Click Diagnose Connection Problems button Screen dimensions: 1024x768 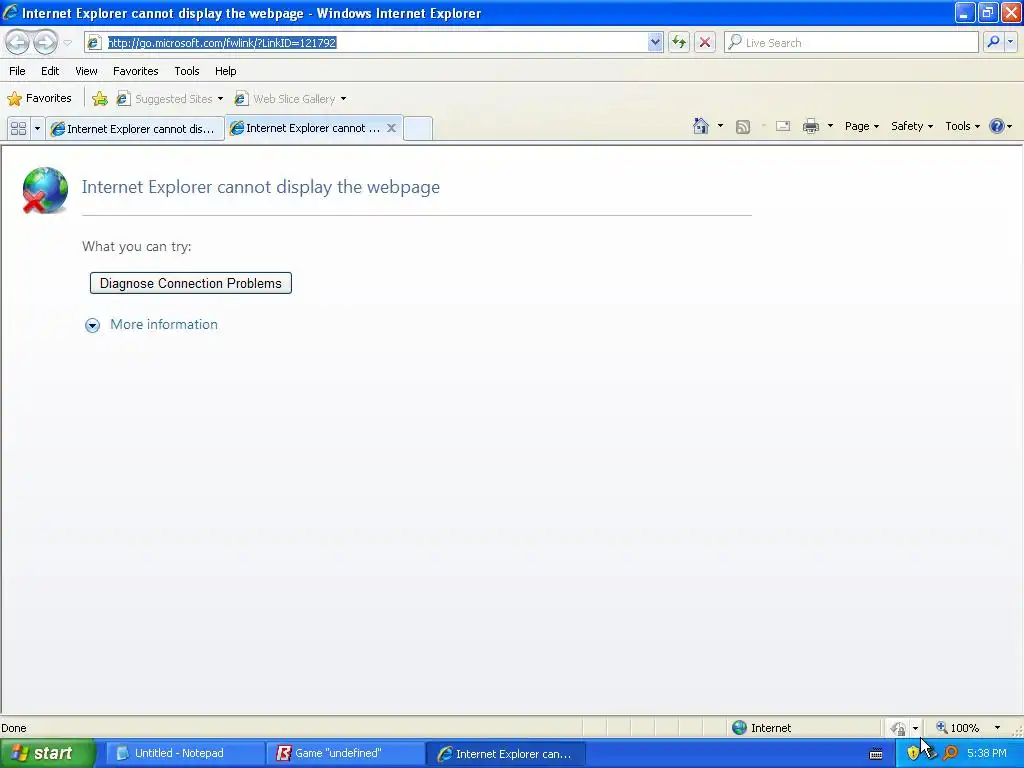point(191,283)
